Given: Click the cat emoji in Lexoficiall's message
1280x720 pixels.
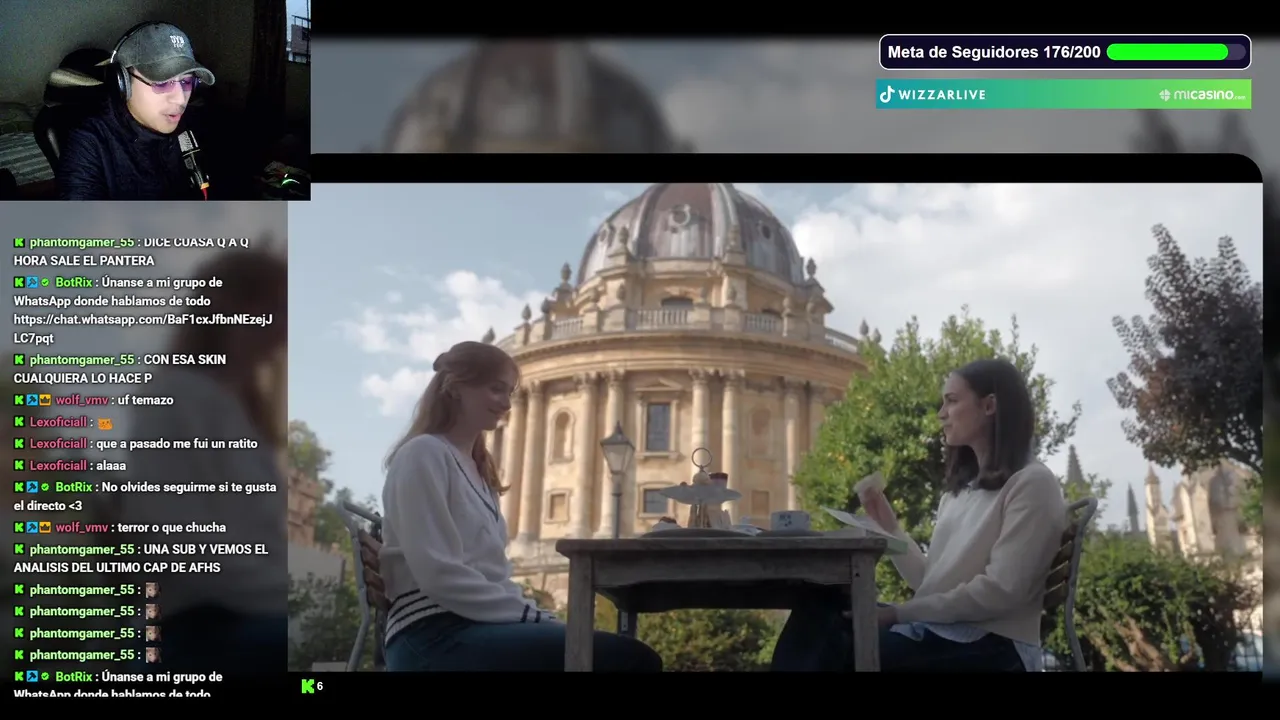Looking at the screenshot, I should (105, 423).
